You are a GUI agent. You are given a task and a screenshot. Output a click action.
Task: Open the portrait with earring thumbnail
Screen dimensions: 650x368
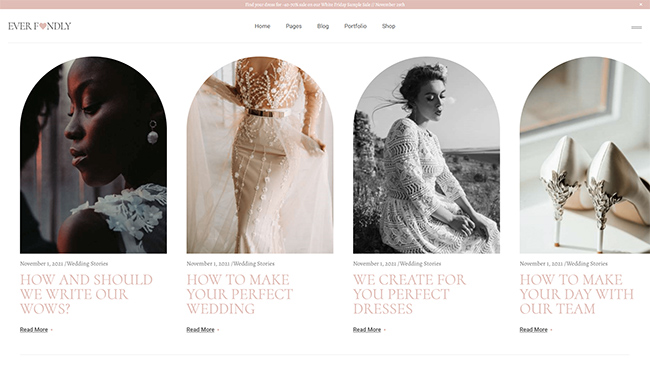point(93,155)
